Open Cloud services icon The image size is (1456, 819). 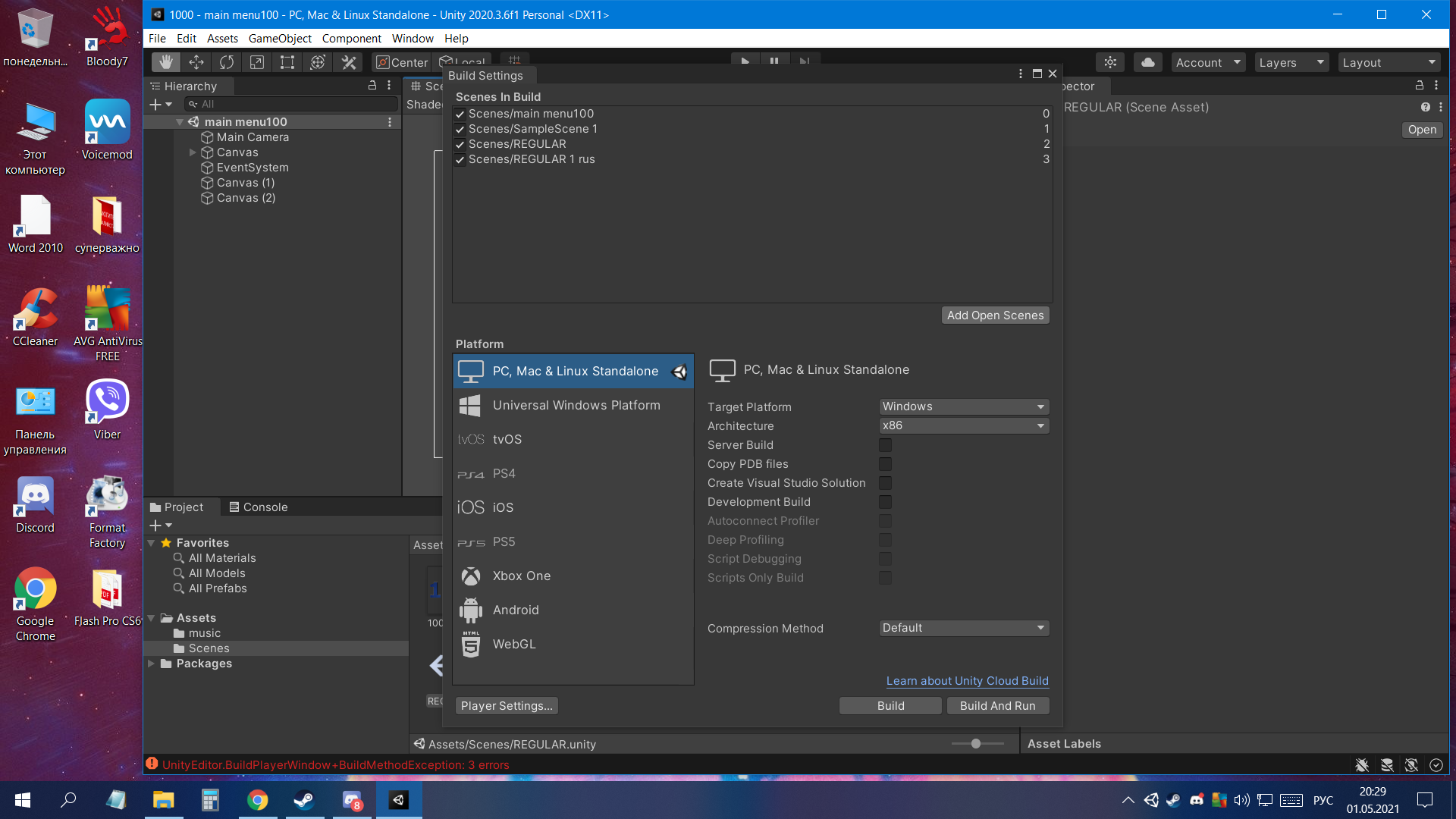[1148, 62]
